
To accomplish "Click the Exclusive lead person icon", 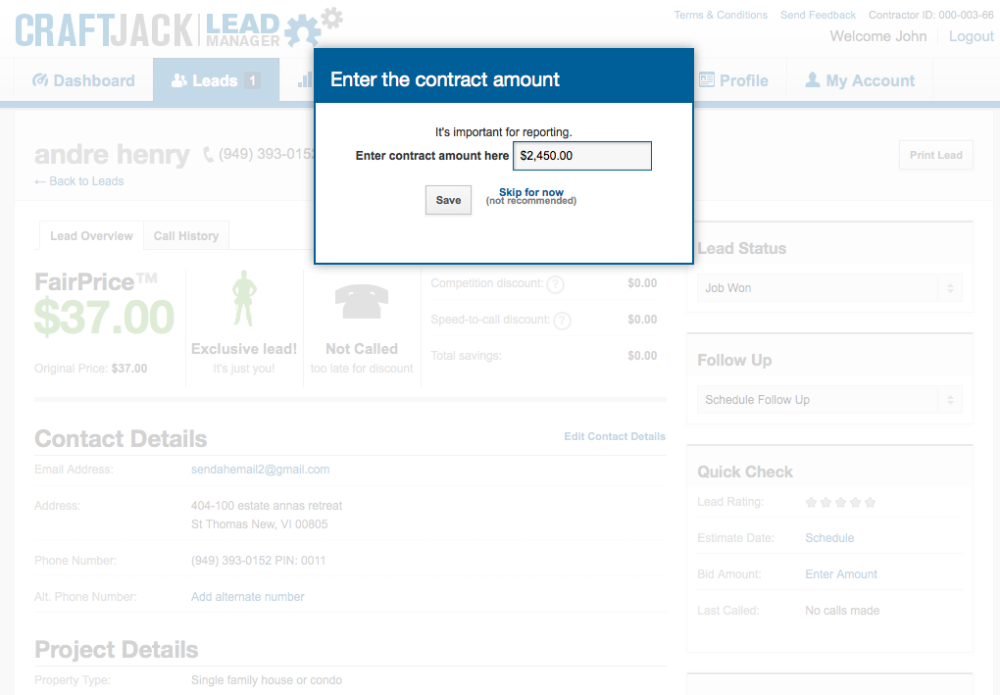I will point(244,298).
